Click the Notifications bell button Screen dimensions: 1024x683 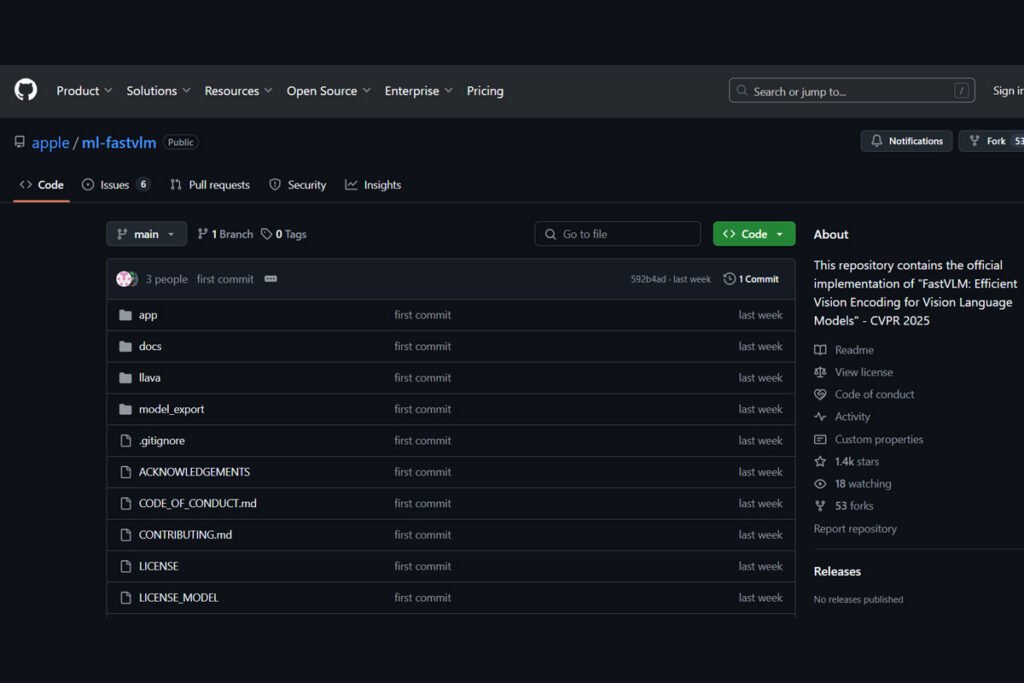click(x=906, y=141)
